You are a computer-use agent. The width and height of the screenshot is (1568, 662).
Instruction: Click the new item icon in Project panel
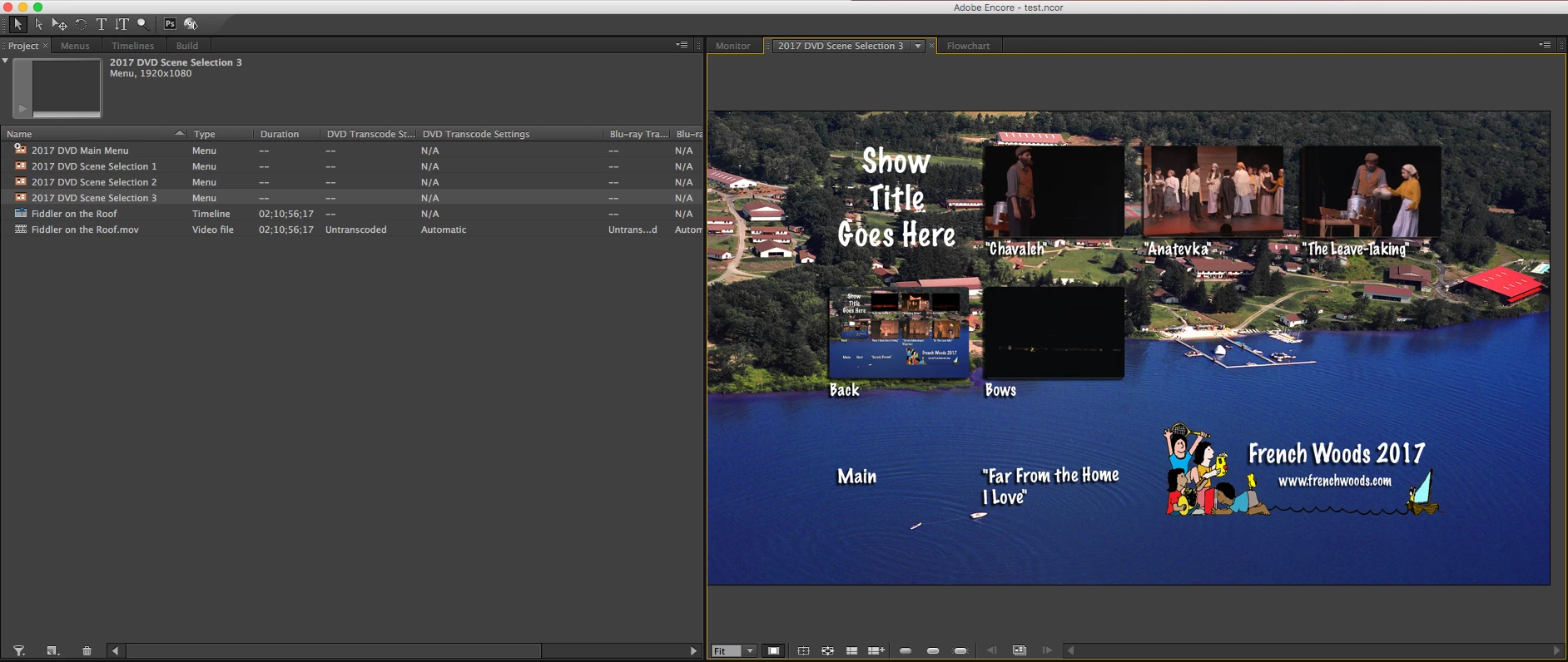click(x=52, y=650)
